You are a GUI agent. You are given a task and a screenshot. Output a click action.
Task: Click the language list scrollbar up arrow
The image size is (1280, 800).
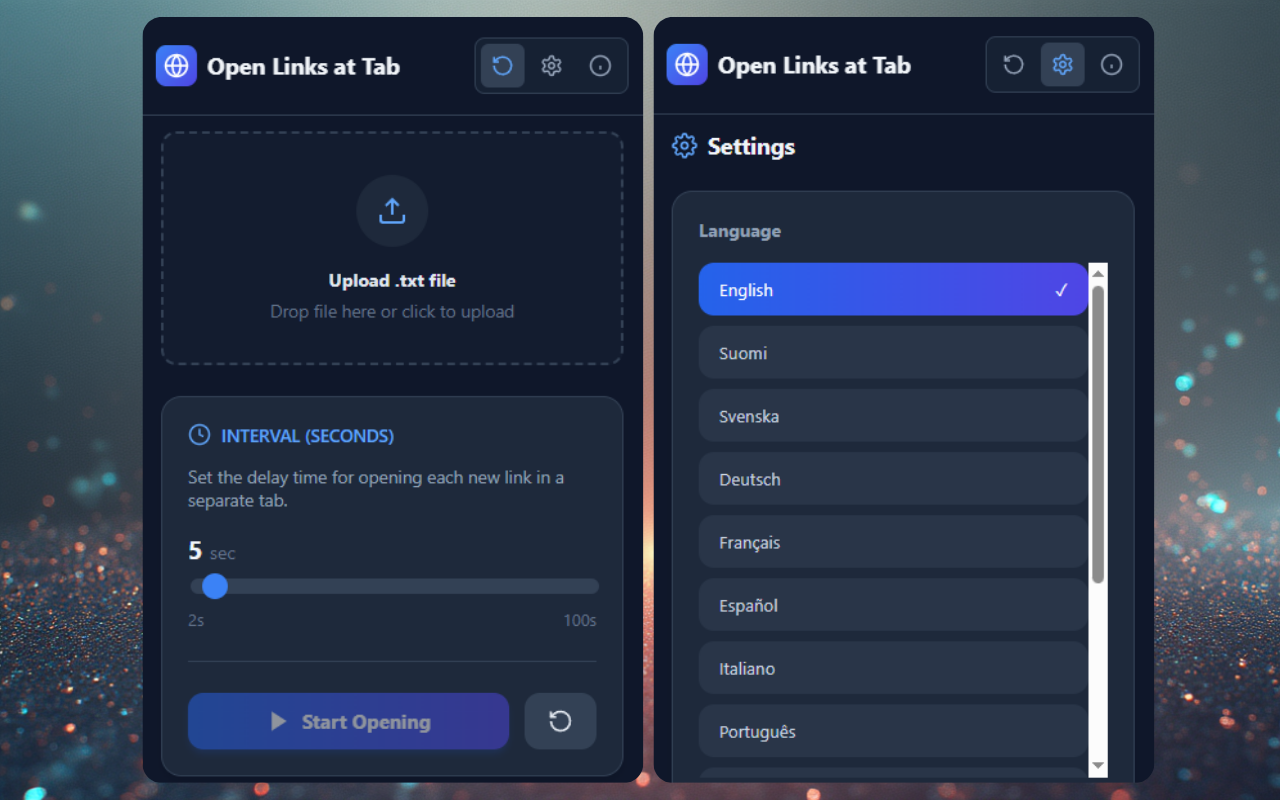pos(1098,273)
